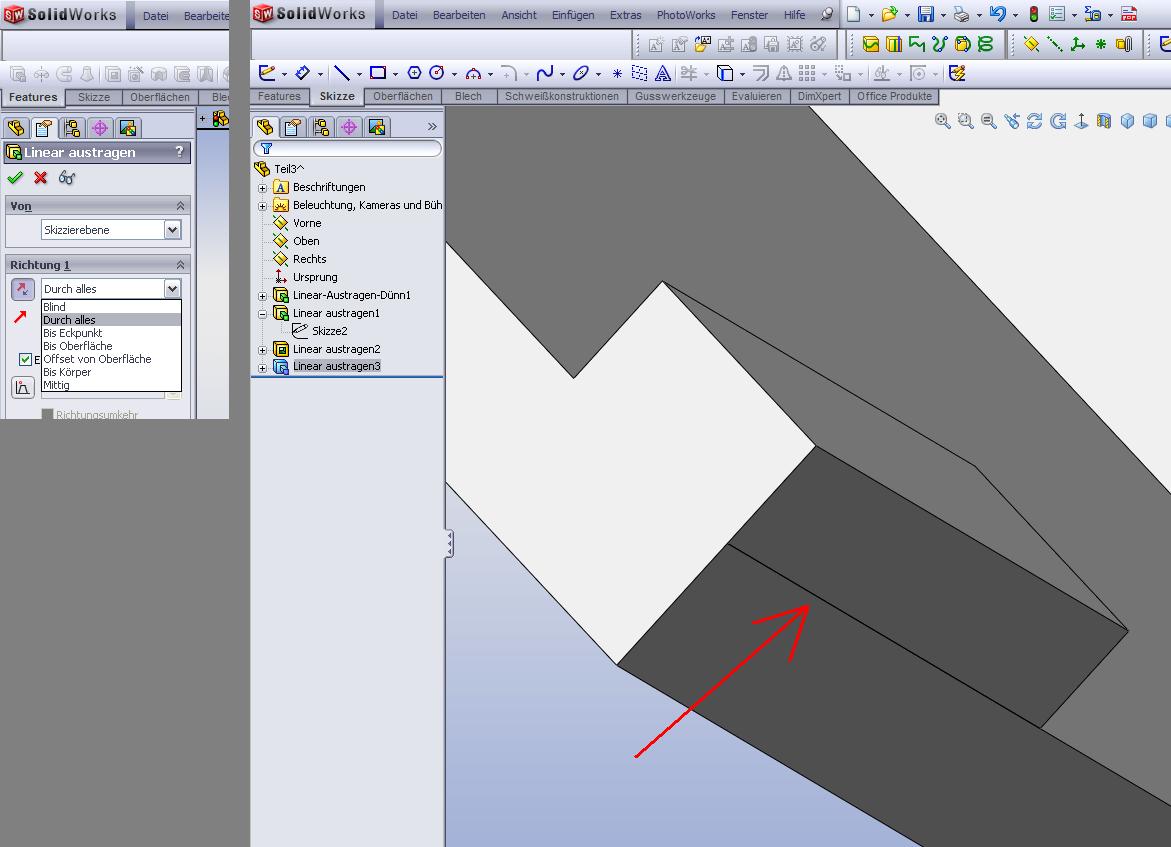The width and height of the screenshot is (1171, 847).
Task: Click the draft angle button
Action: (22, 387)
